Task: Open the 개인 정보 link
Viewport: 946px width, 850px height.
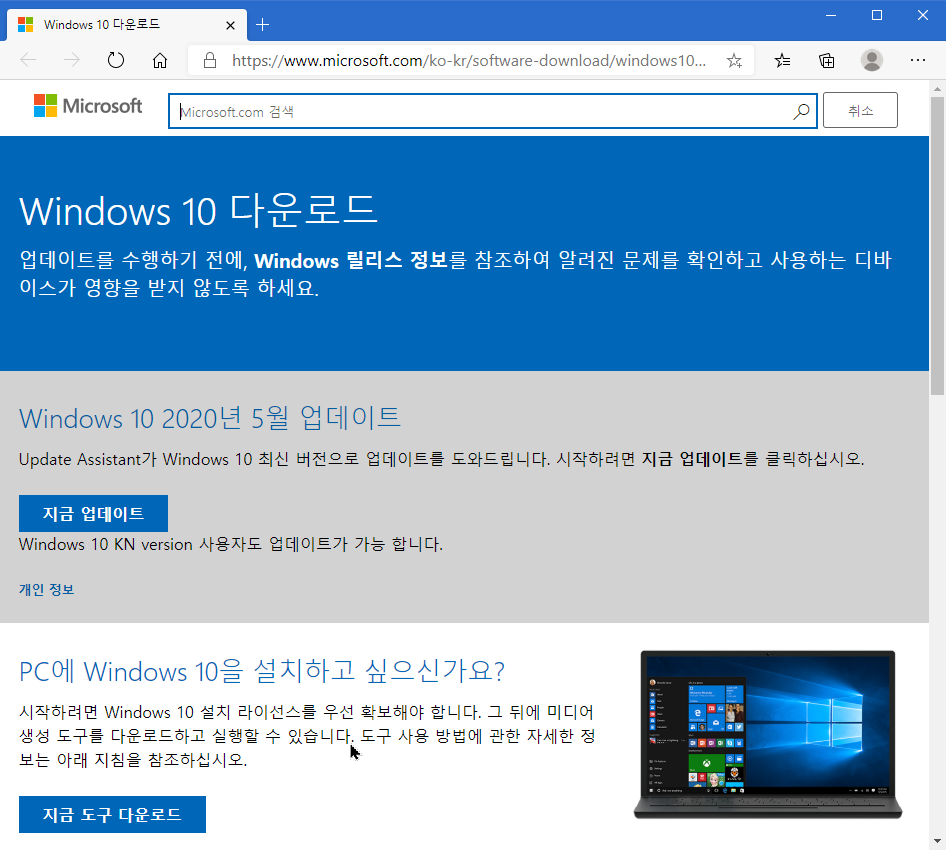Action: 46,589
